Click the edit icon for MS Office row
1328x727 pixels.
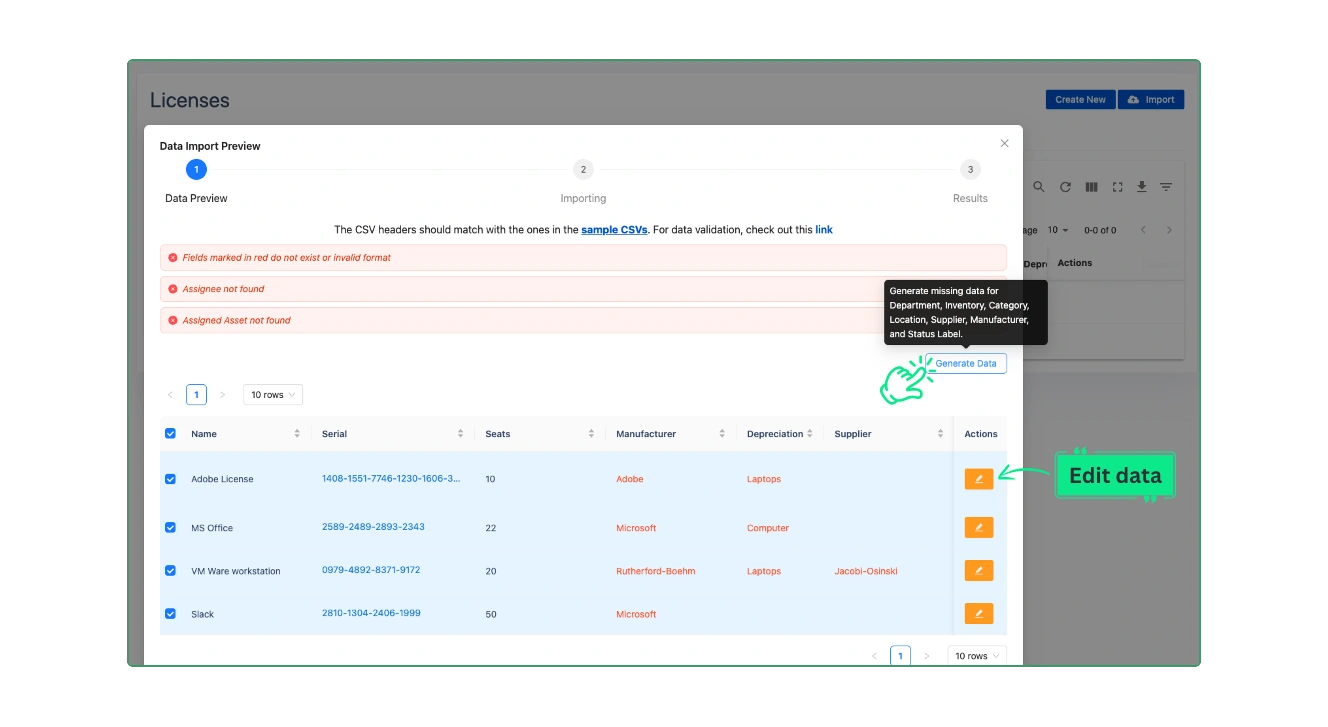click(978, 527)
